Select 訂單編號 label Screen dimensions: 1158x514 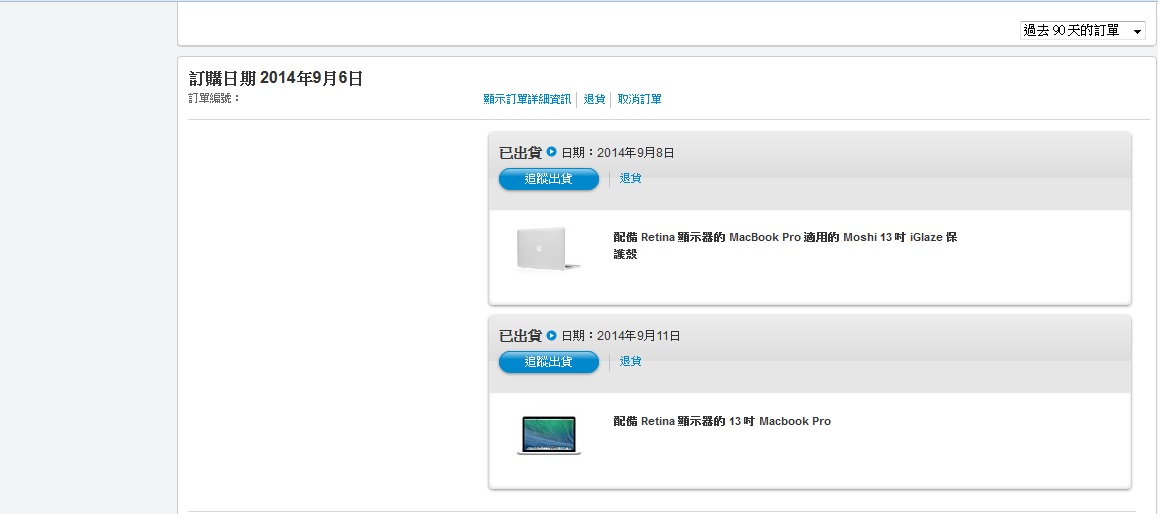pyautogui.click(x=214, y=98)
